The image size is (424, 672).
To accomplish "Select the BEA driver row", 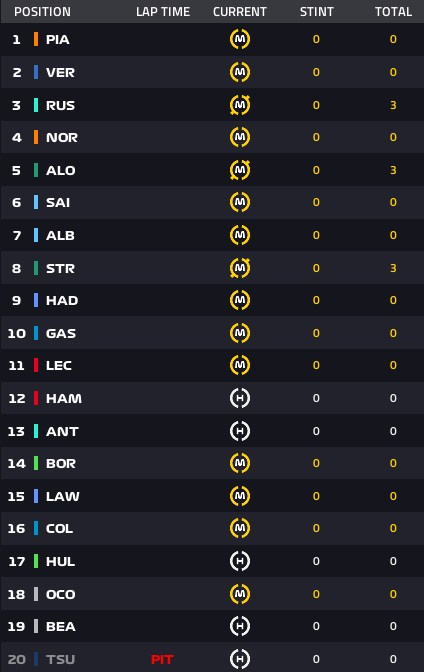I will (x=212, y=626).
